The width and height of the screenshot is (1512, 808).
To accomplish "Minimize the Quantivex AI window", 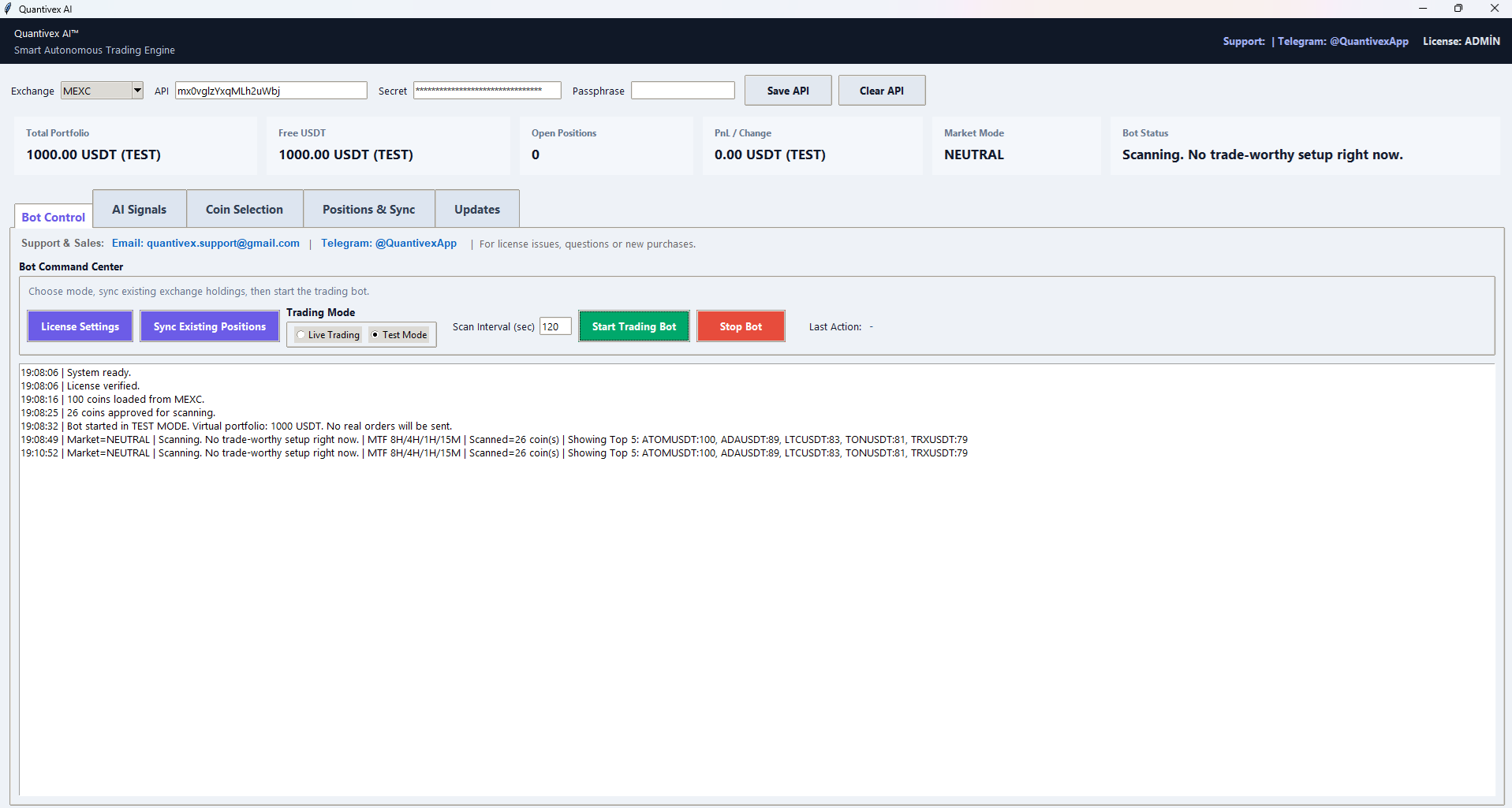I will coord(1423,9).
